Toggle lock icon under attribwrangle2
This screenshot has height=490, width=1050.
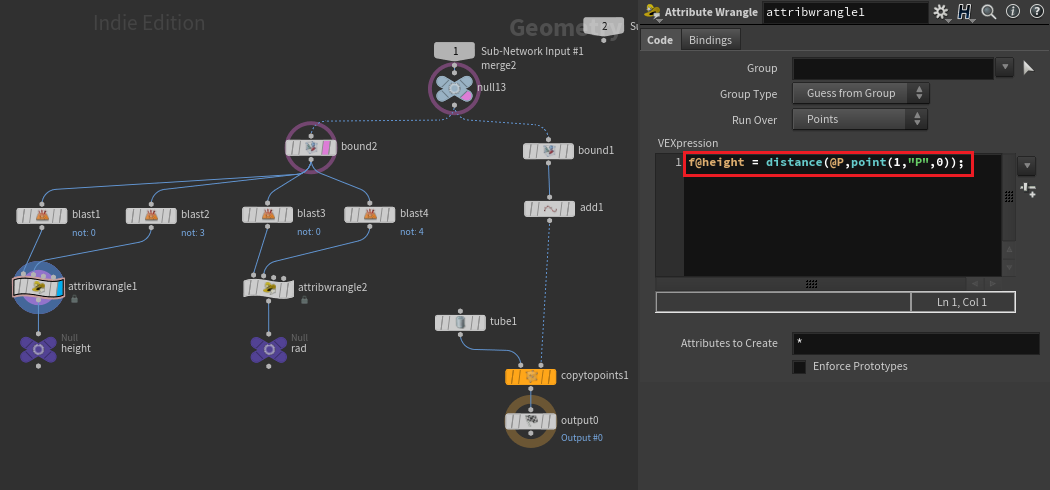coord(304,300)
